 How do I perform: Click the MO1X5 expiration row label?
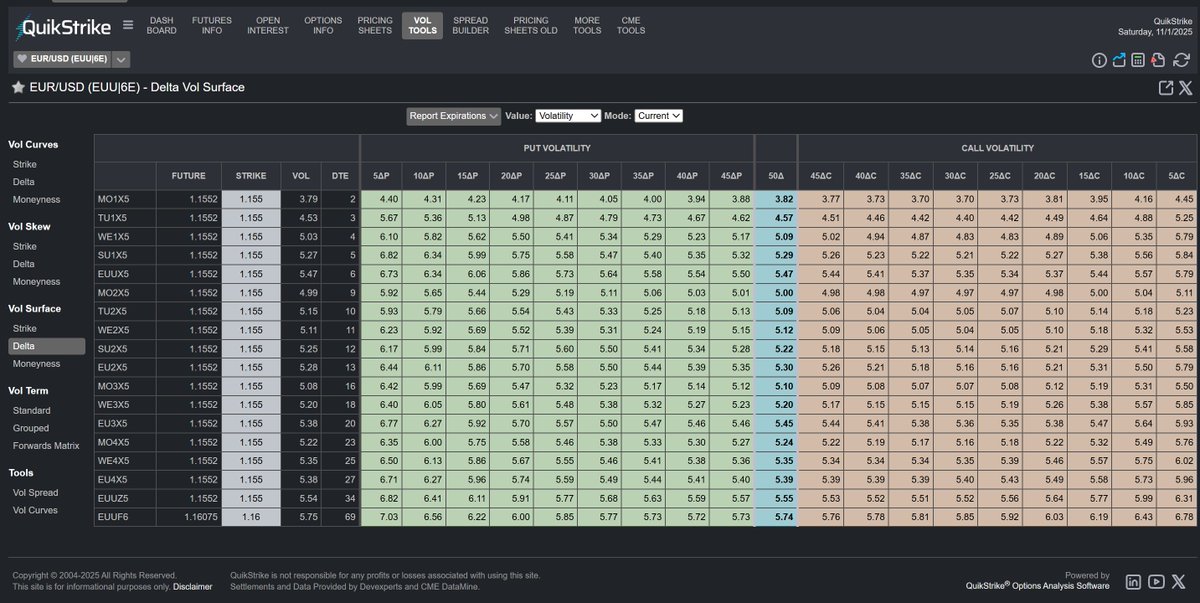pyautogui.click(x=125, y=200)
